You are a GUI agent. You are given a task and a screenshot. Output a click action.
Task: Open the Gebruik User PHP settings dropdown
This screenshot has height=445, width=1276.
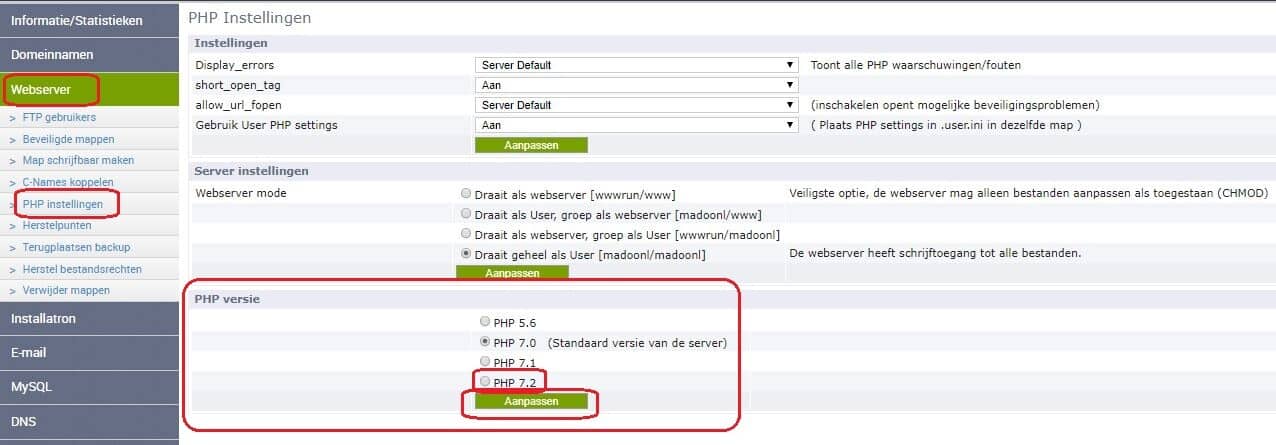click(x=636, y=125)
